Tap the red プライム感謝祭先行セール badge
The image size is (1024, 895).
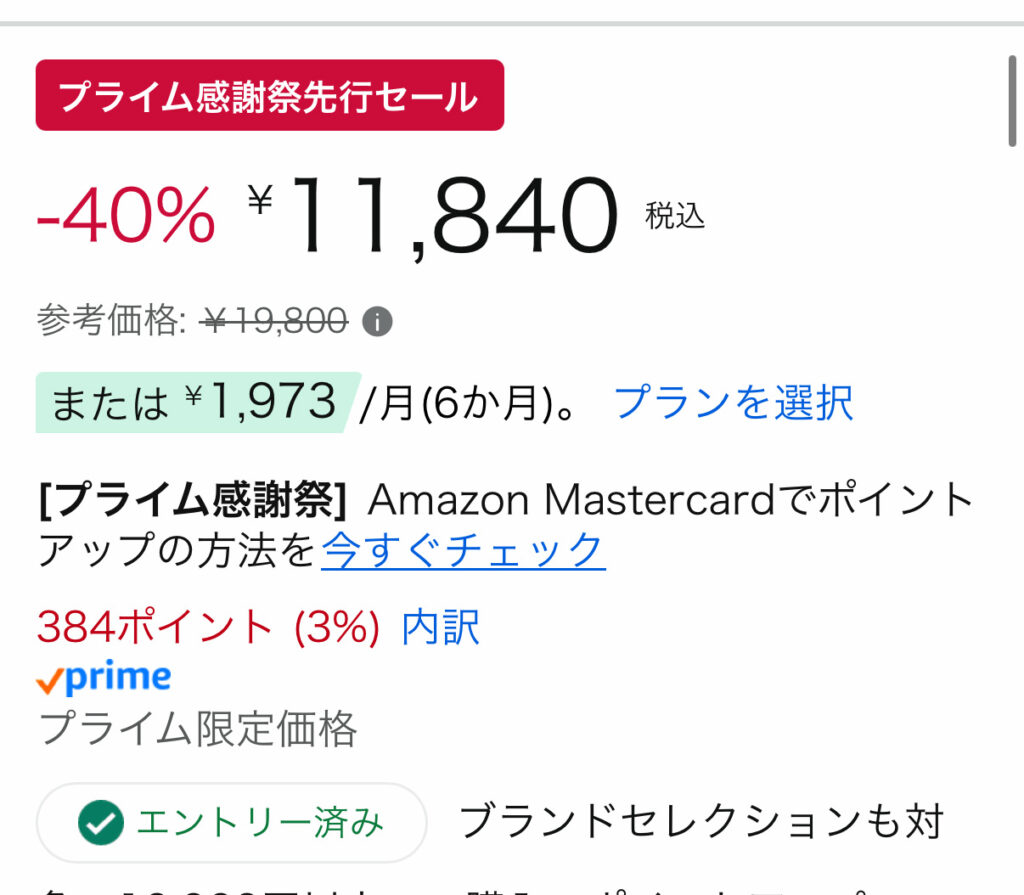coord(269,96)
